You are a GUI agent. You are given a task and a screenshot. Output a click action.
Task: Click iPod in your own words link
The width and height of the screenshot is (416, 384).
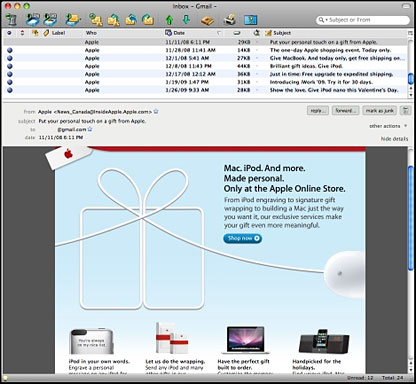[x=99, y=361]
